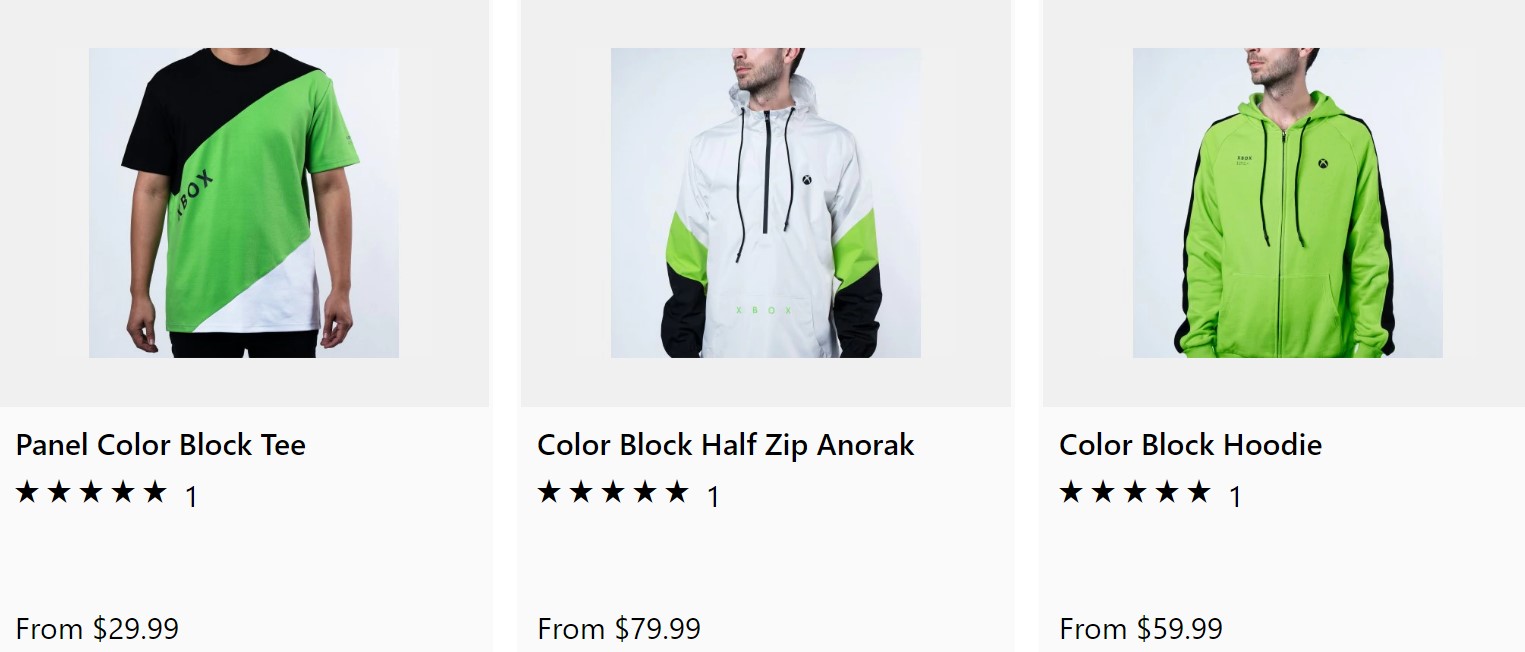Go to Color Block Half Zip Anorak title
Image resolution: width=1525 pixels, height=652 pixels.
(726, 445)
